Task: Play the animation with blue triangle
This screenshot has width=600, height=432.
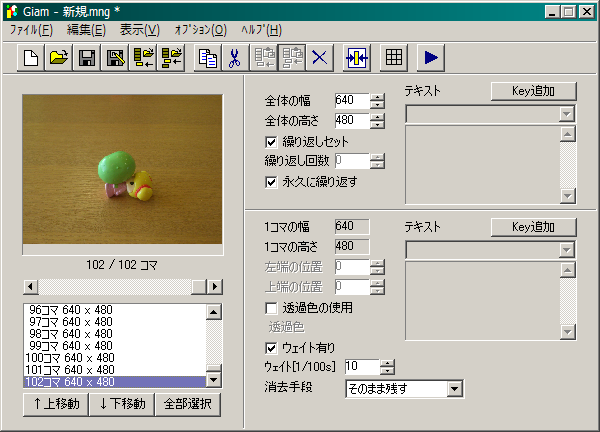Action: [x=430, y=58]
